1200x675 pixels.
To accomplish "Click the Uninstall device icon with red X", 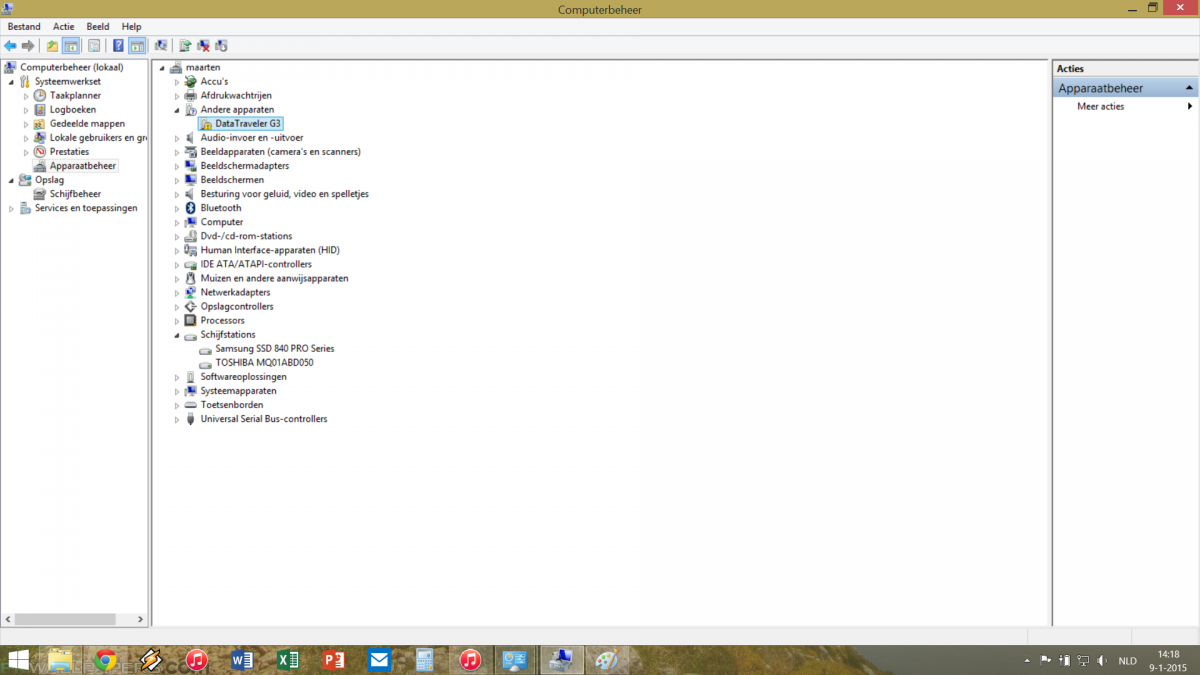I will point(203,46).
